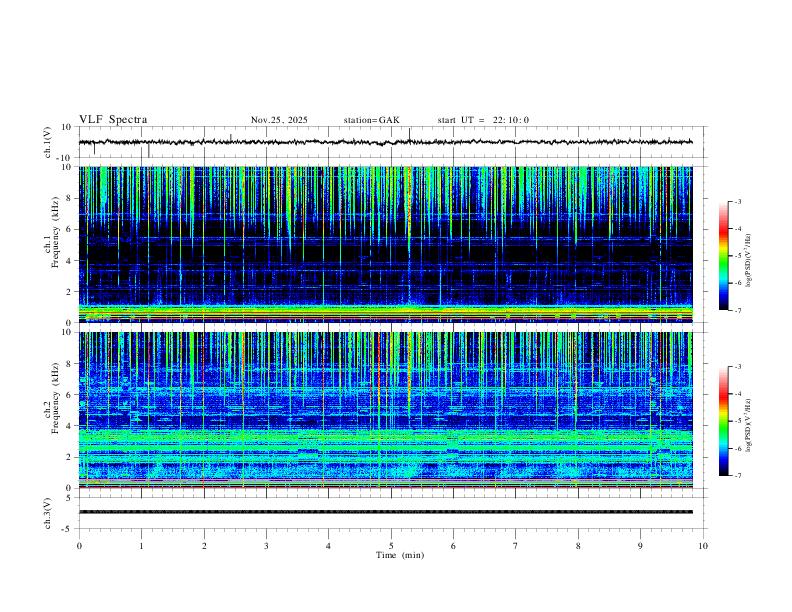Click the time axis tick label "8"
792x612 pixels.
coord(578,546)
